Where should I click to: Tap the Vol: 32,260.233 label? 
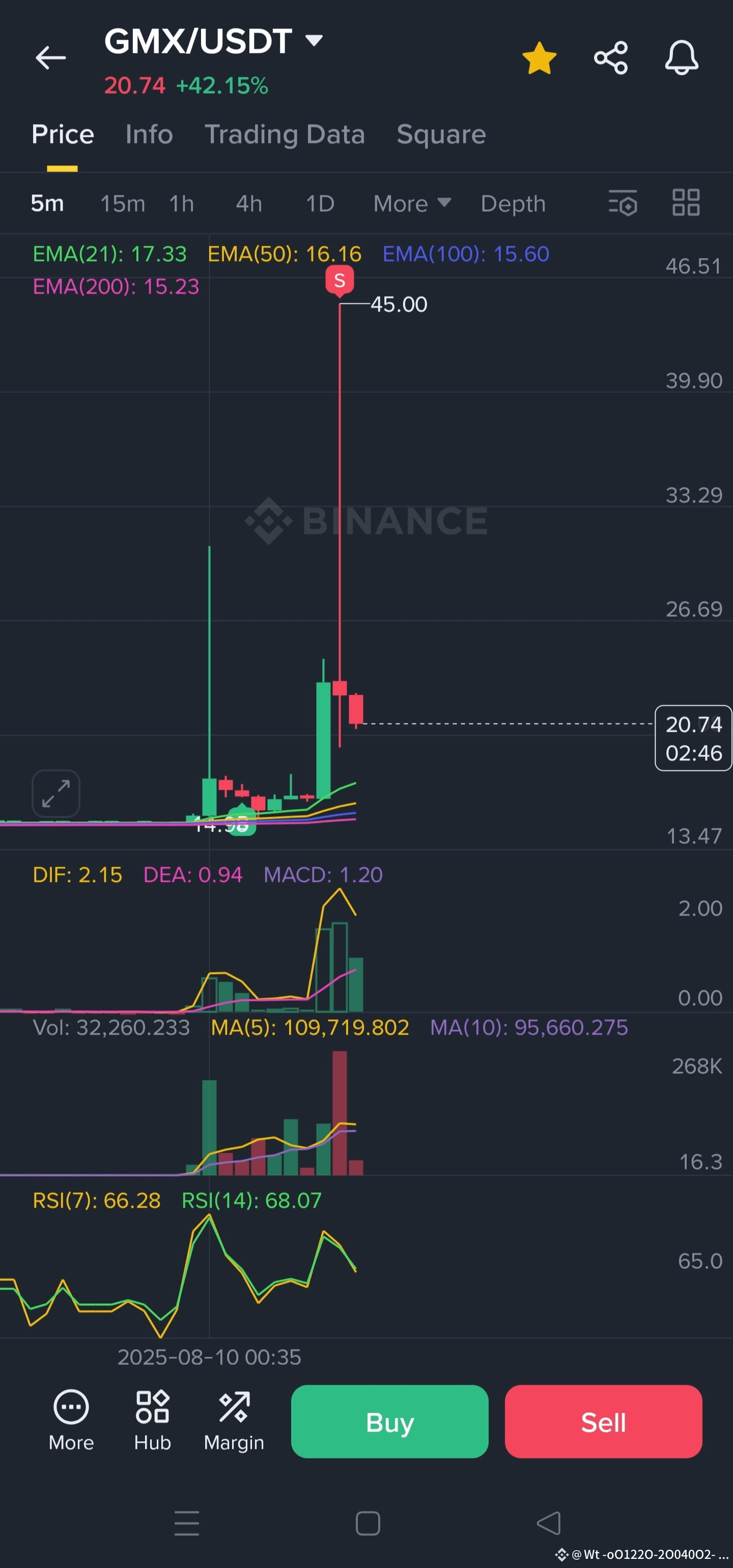point(111,1028)
